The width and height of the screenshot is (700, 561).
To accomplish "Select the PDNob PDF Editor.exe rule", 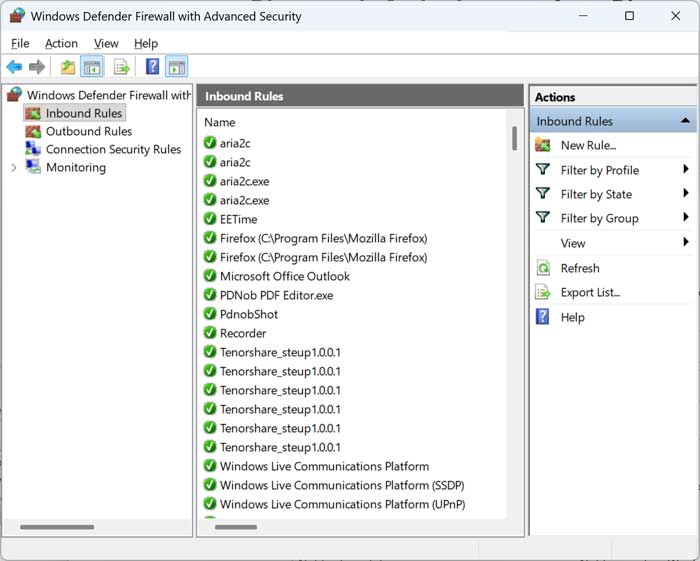I will [x=276, y=295].
